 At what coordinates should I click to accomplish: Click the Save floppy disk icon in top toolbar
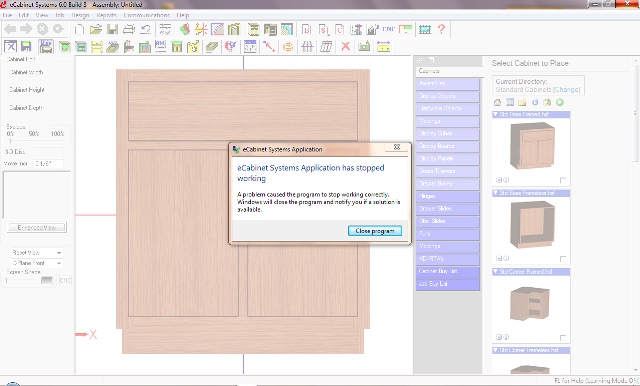pyautogui.click(x=112, y=29)
